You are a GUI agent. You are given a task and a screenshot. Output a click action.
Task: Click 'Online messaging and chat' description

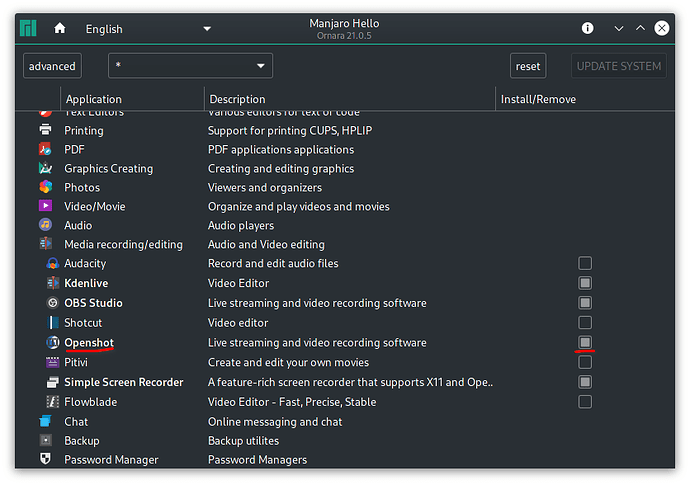click(275, 422)
